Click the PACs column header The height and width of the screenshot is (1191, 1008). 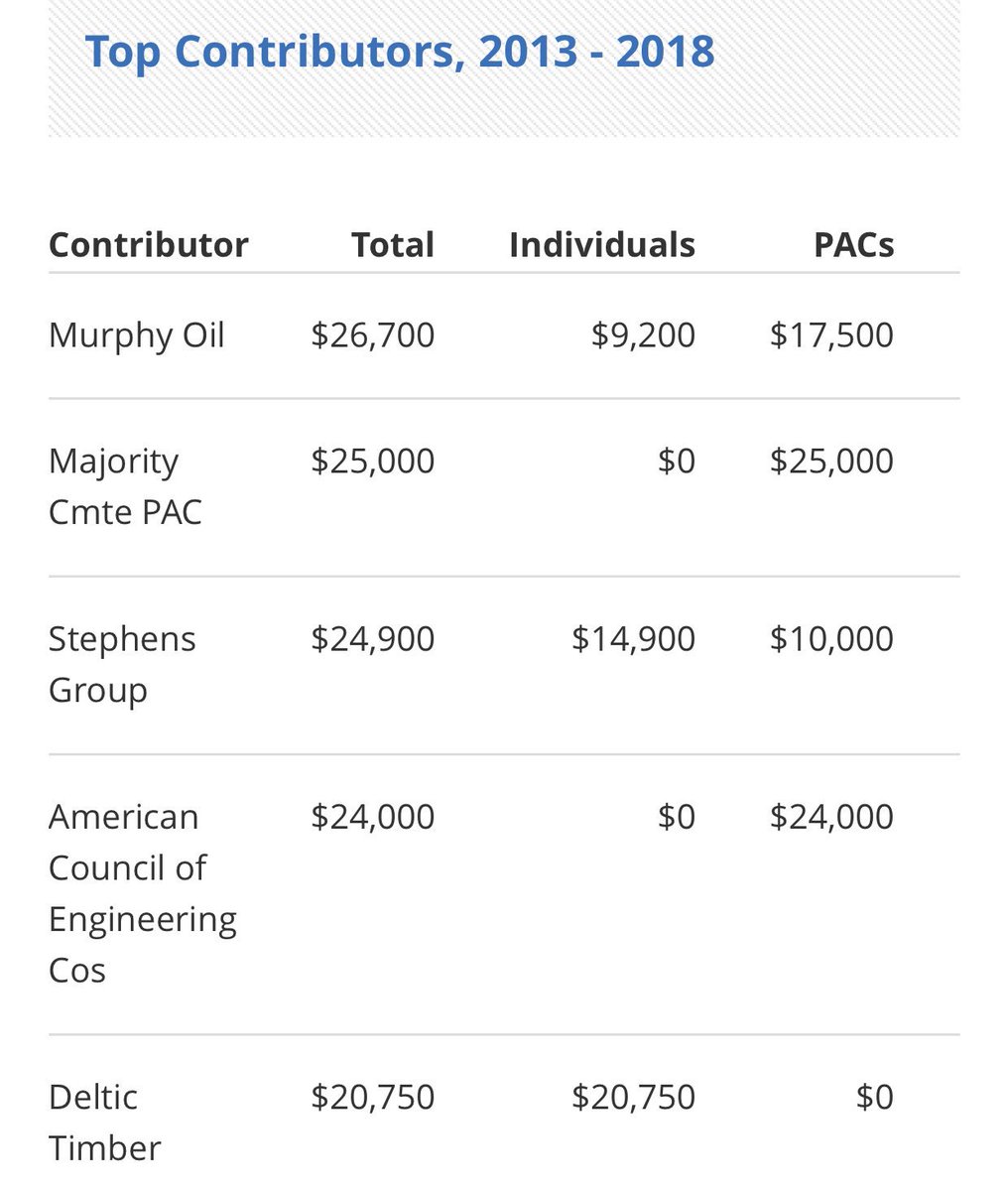[x=853, y=245]
